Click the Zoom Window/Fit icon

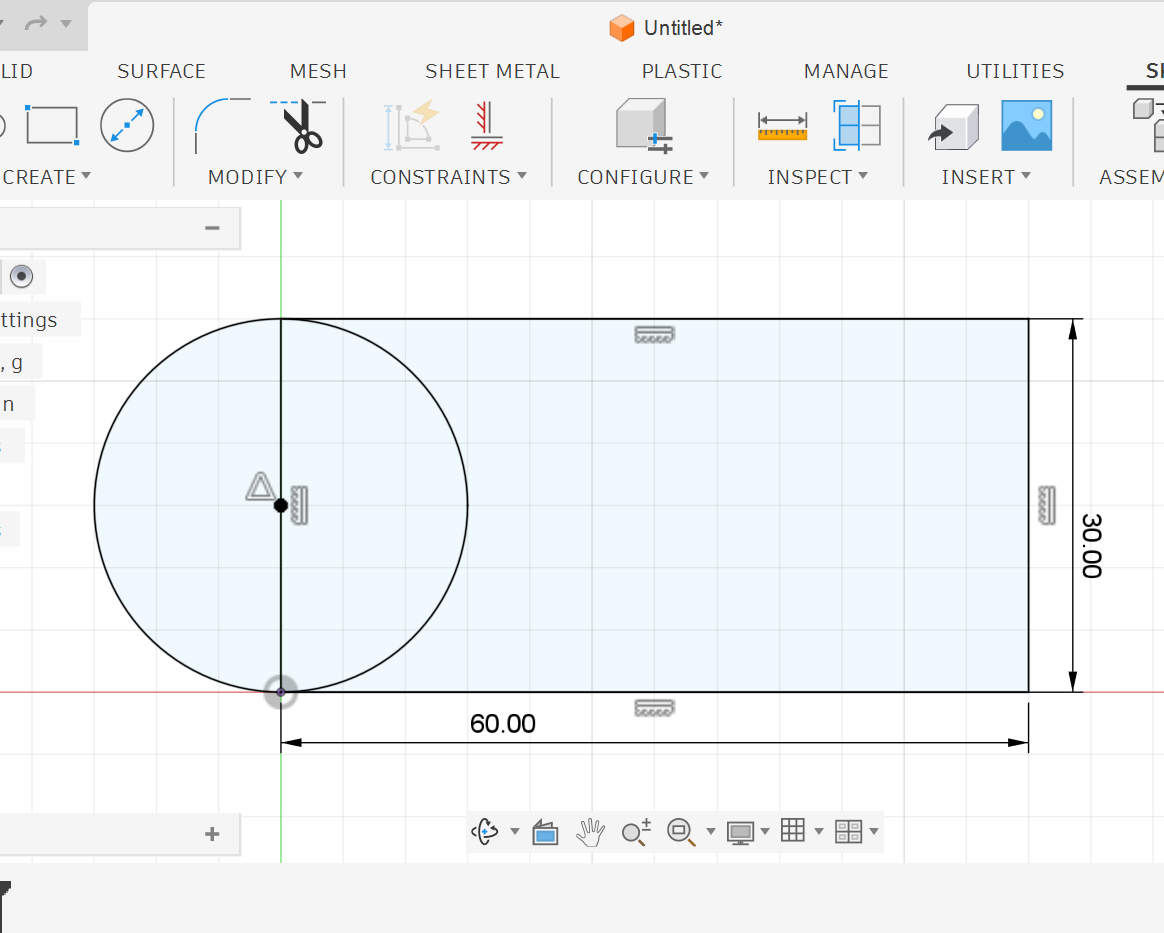click(x=681, y=832)
